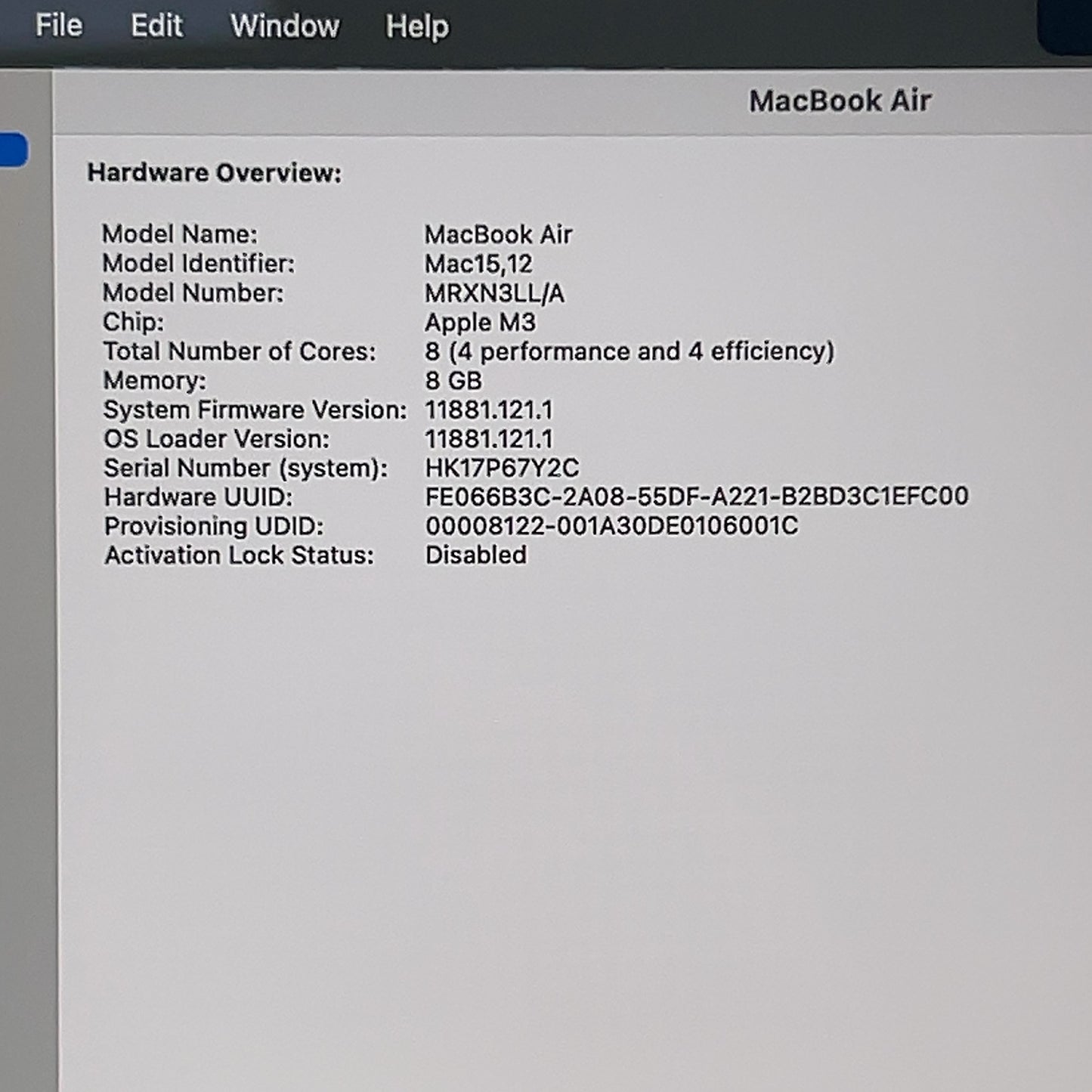Select the OS Loader Version number 11881.121.1
Image resolution: width=1092 pixels, height=1092 pixels.
pyautogui.click(x=489, y=439)
